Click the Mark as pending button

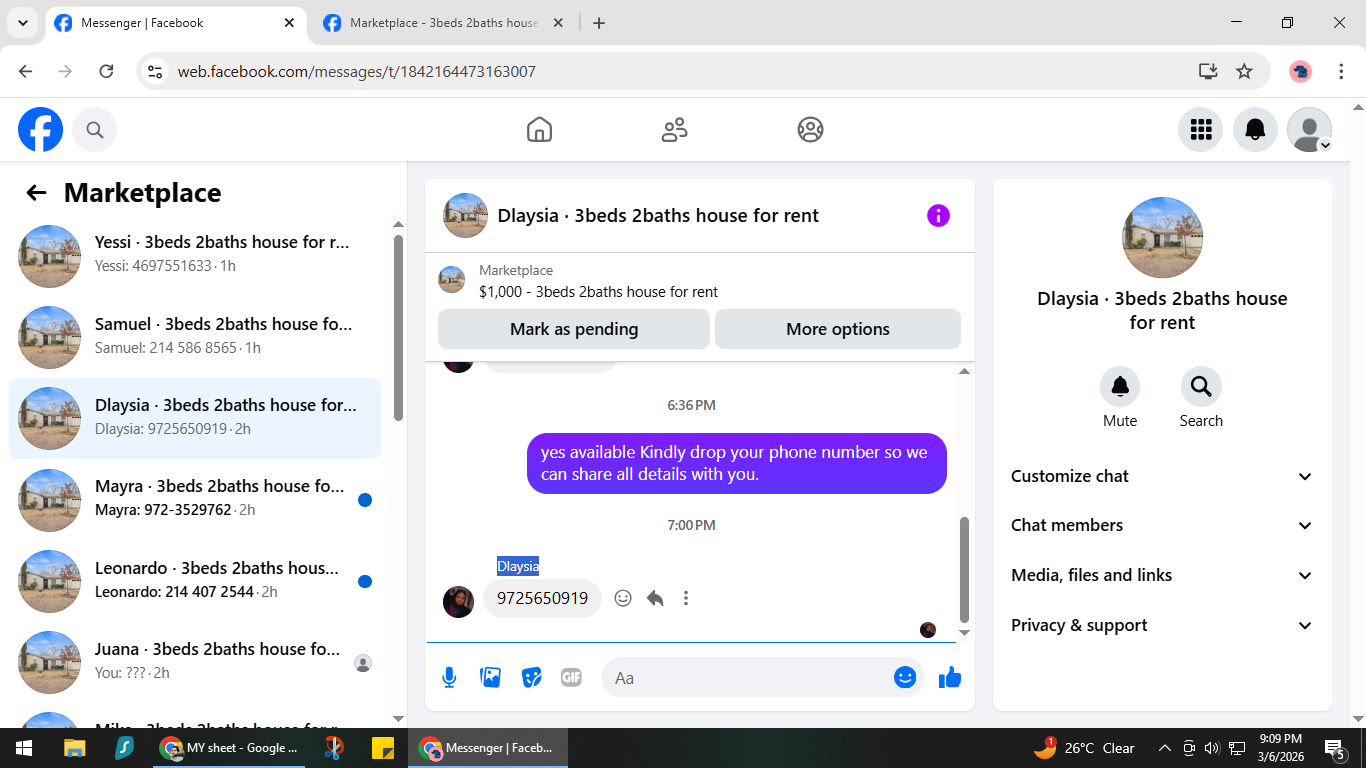point(574,329)
